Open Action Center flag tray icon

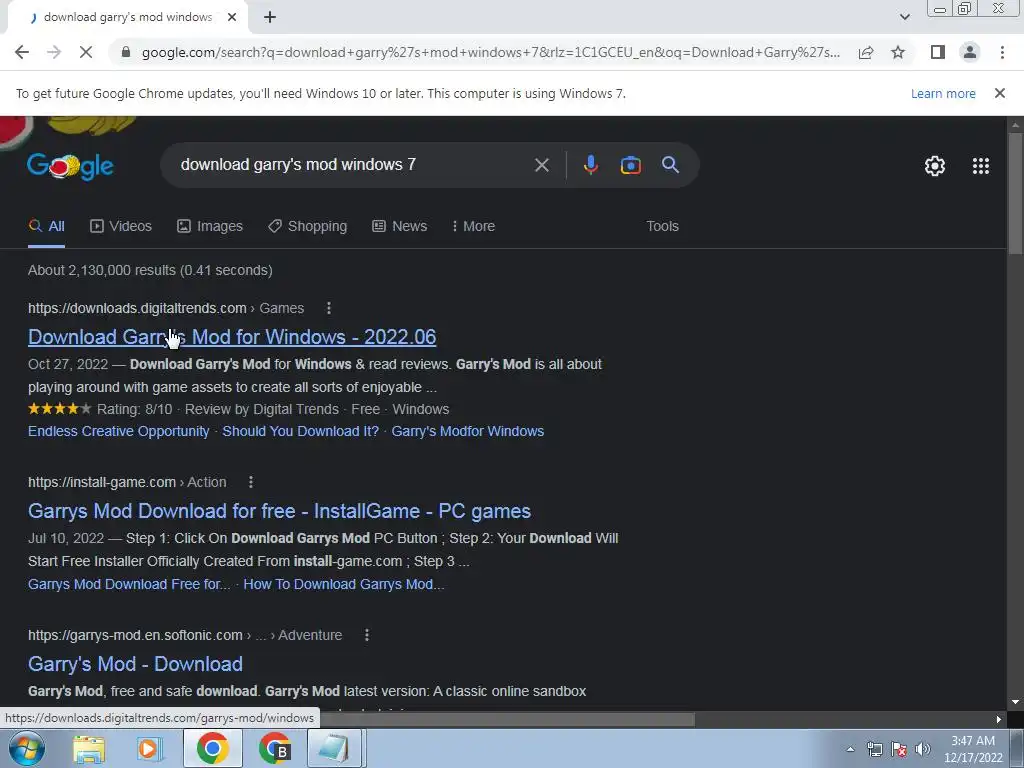(x=899, y=749)
